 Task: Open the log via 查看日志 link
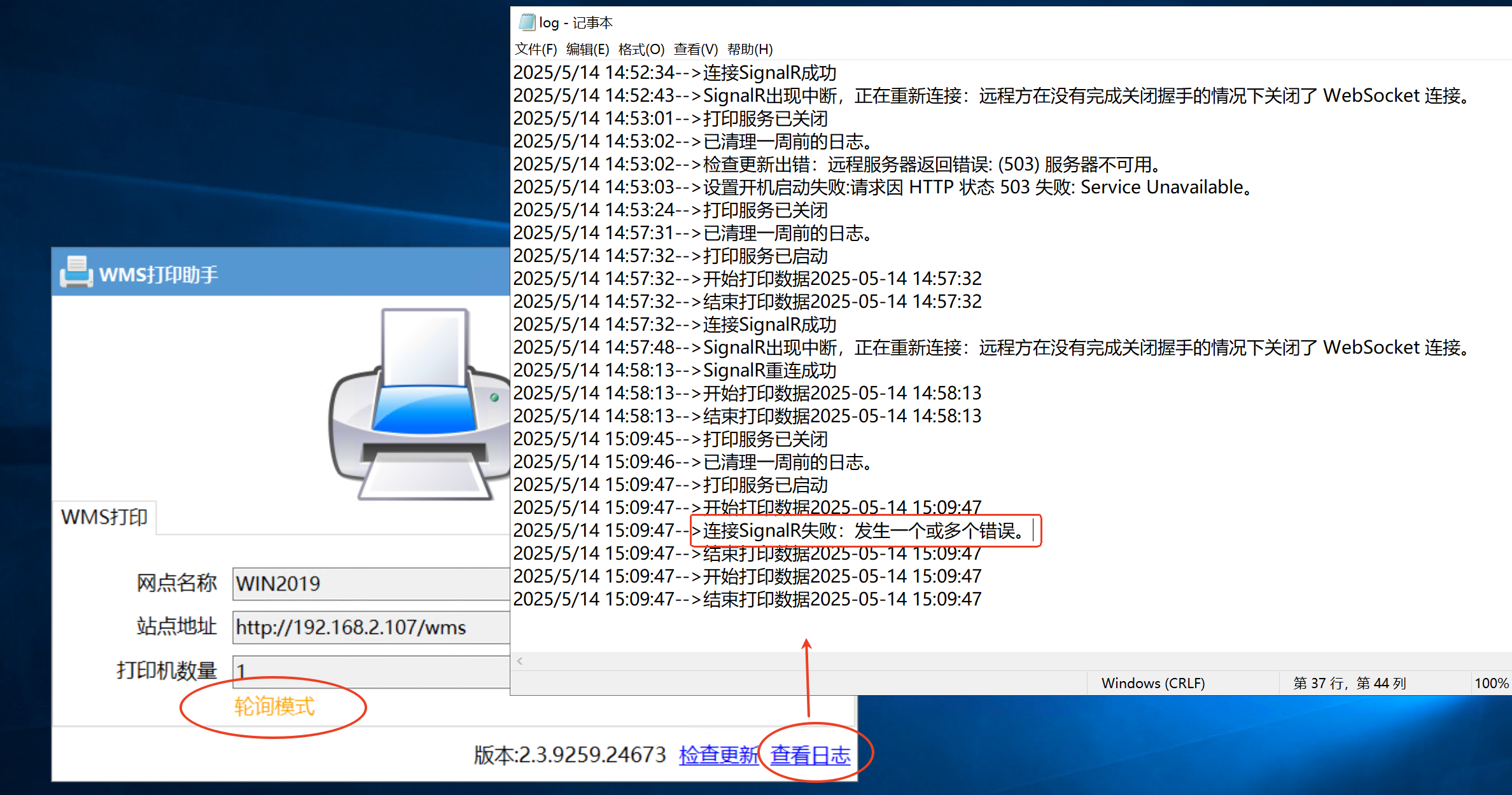[x=810, y=755]
